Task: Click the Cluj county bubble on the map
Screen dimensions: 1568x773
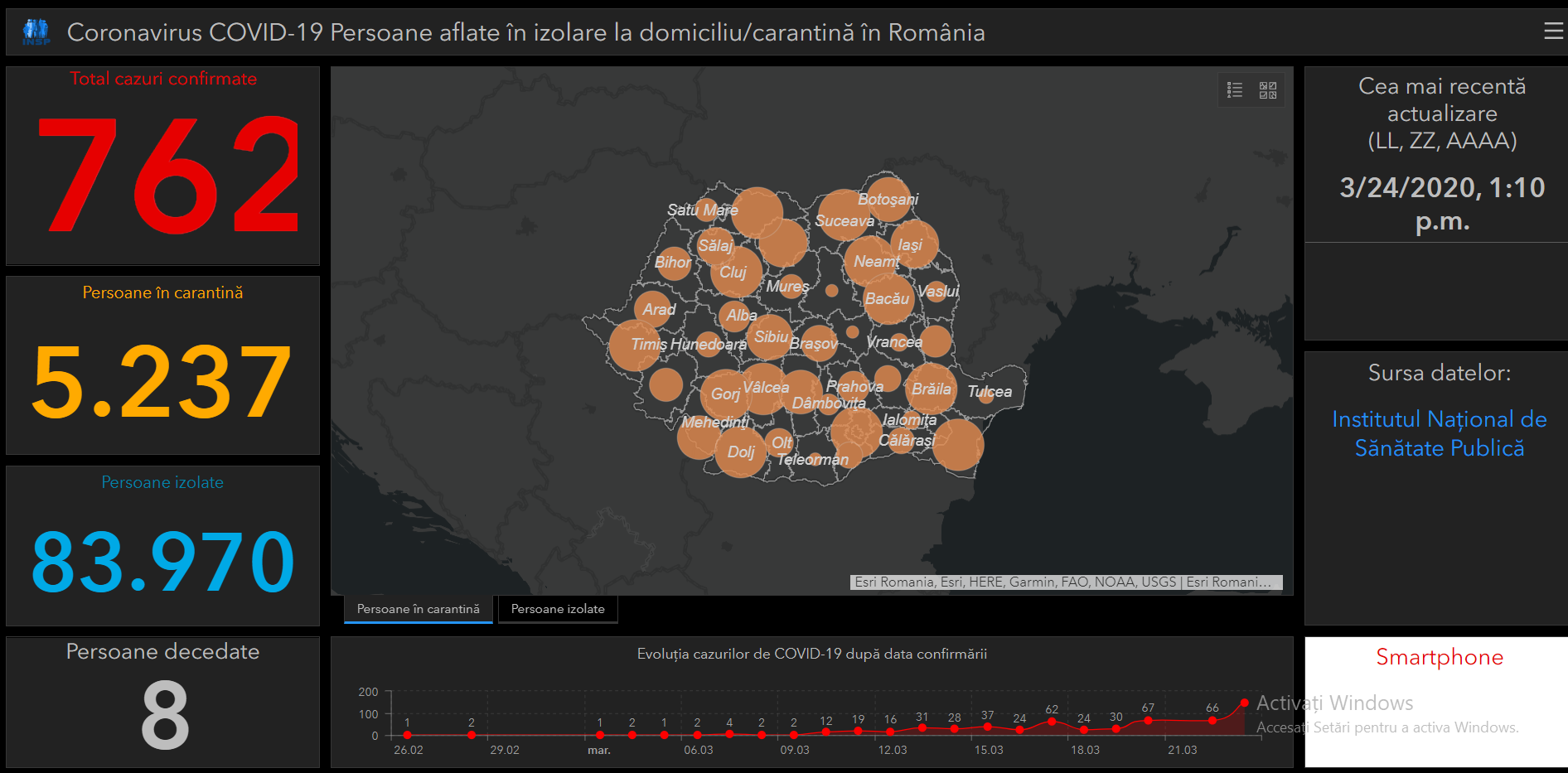Action: click(735, 272)
